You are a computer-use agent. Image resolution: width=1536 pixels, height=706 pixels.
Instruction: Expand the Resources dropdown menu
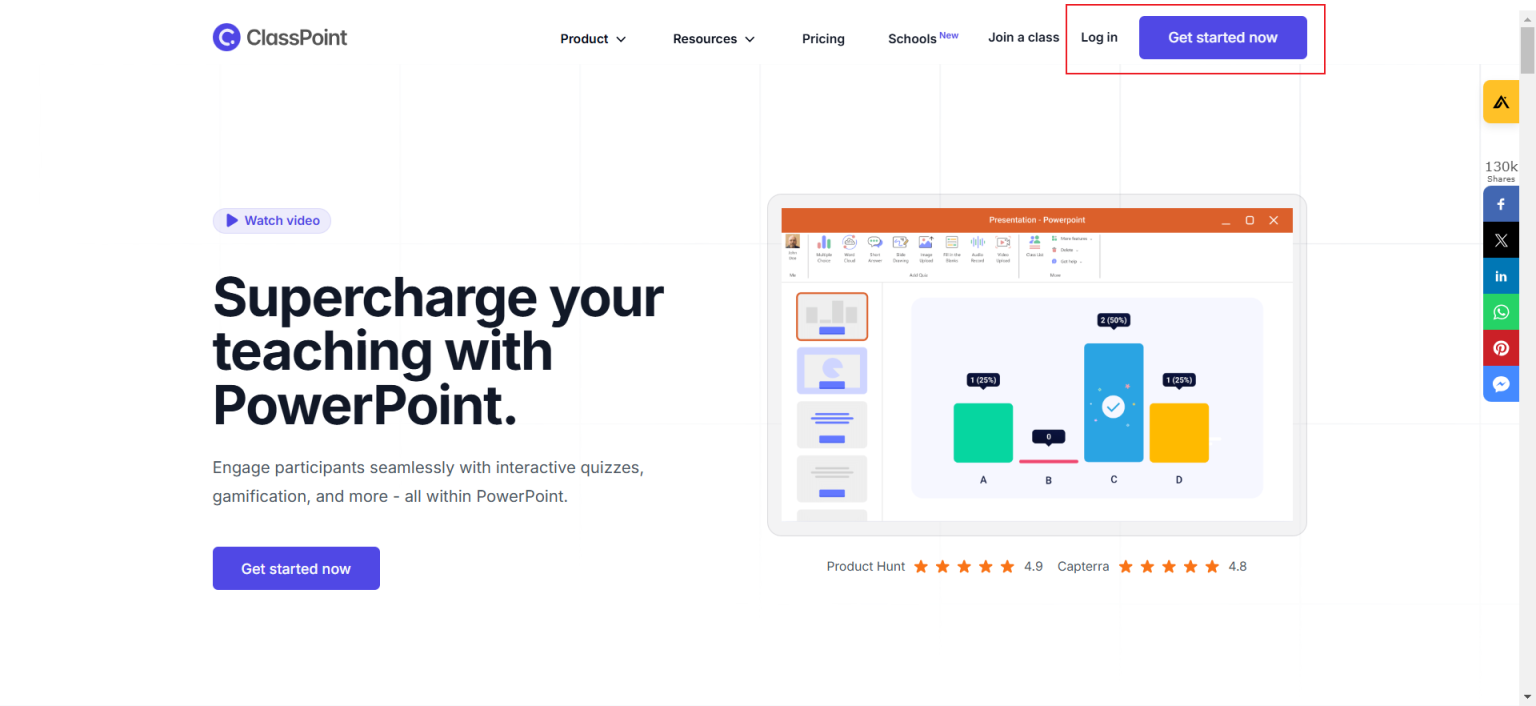(713, 39)
